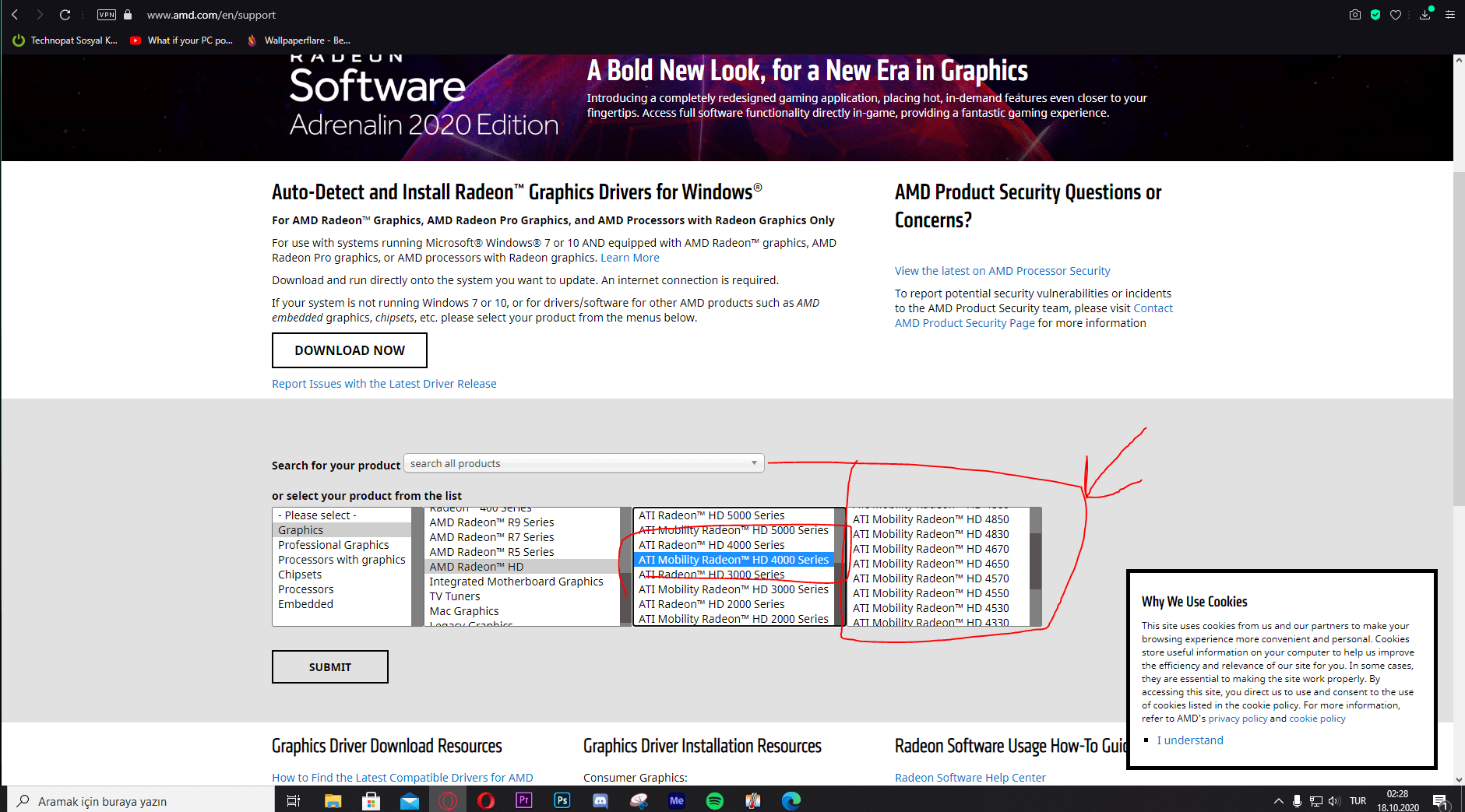Pick ATI Mobility Radeon HD 4570
This screenshot has width=1465, height=812.
pos(939,578)
